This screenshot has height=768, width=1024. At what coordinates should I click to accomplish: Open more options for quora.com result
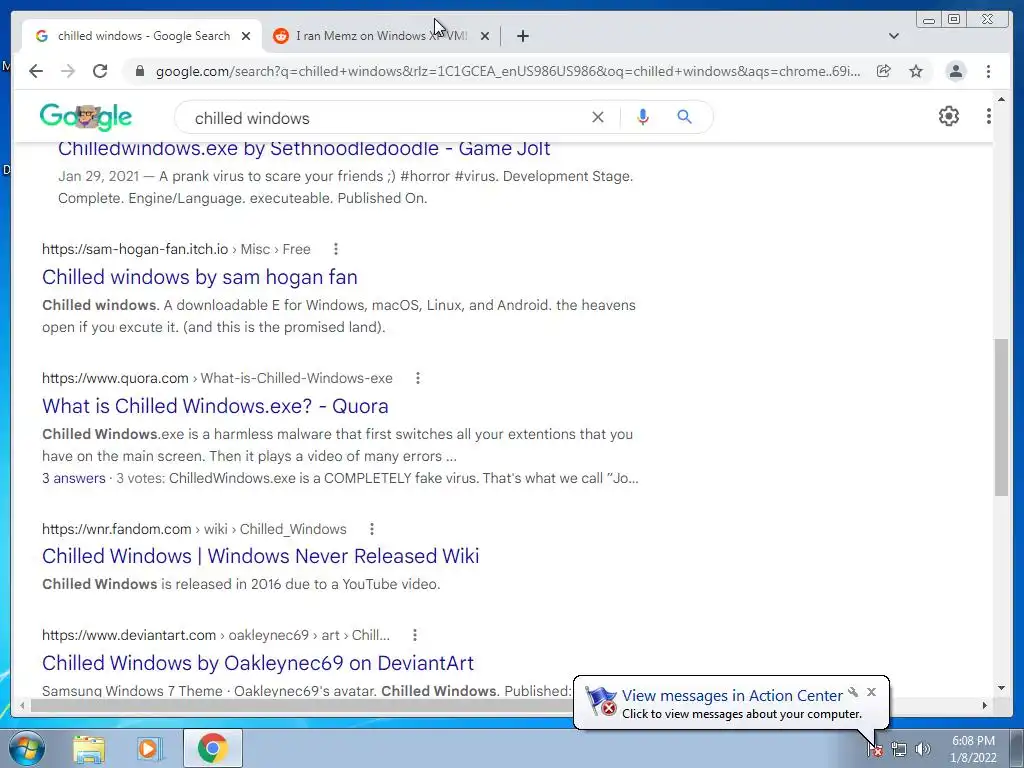click(418, 378)
